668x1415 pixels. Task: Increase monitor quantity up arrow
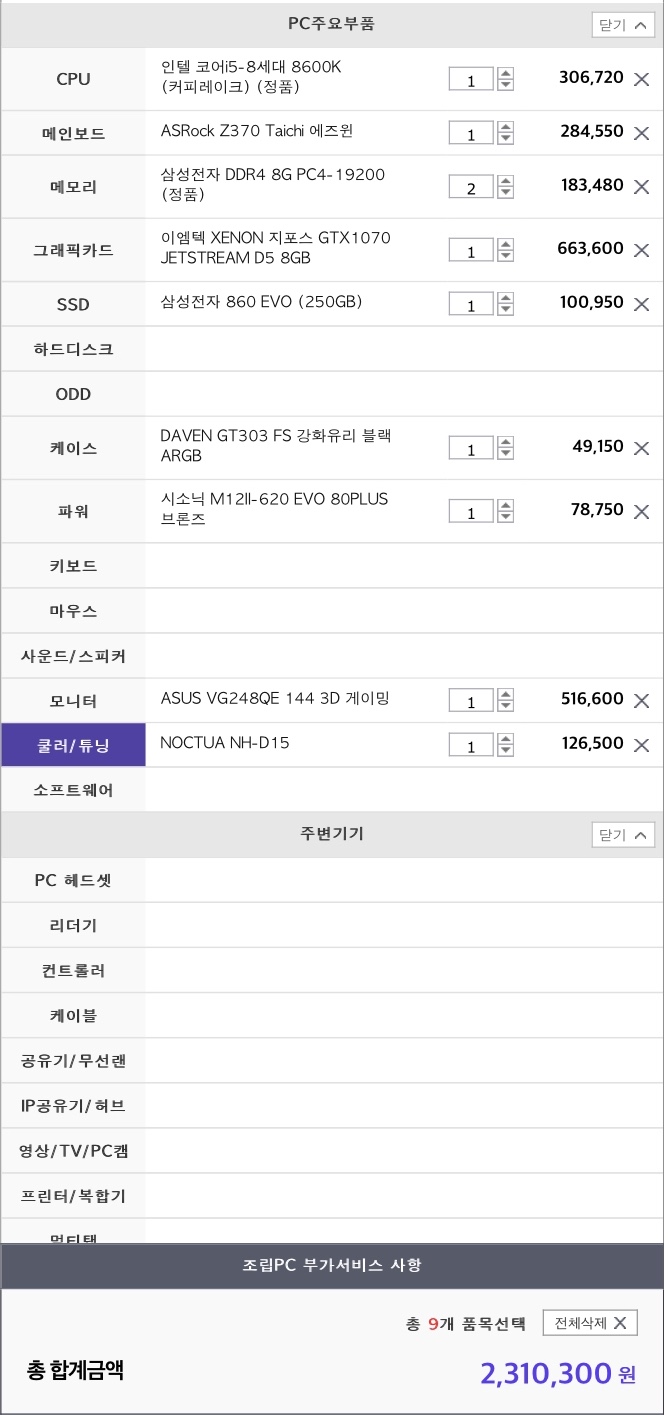click(505, 695)
